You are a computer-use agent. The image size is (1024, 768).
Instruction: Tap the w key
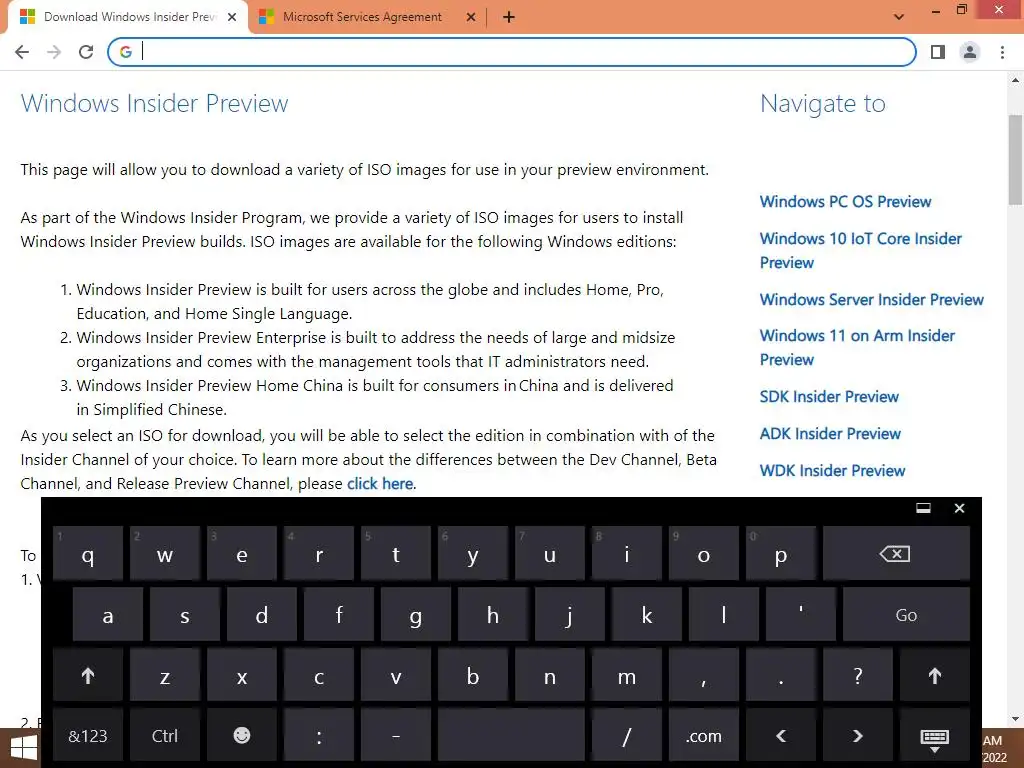pos(165,554)
